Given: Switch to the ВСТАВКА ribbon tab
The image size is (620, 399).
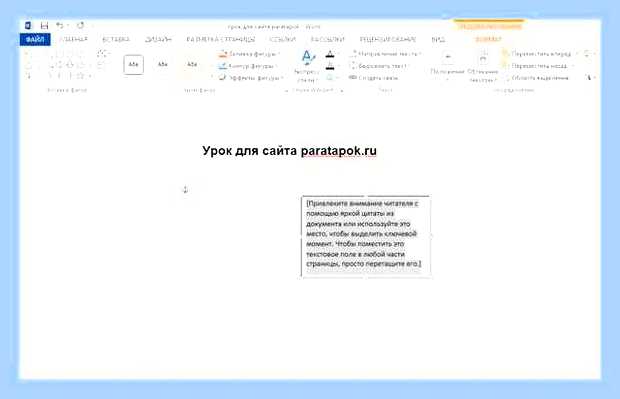Looking at the screenshot, I should 116,39.
